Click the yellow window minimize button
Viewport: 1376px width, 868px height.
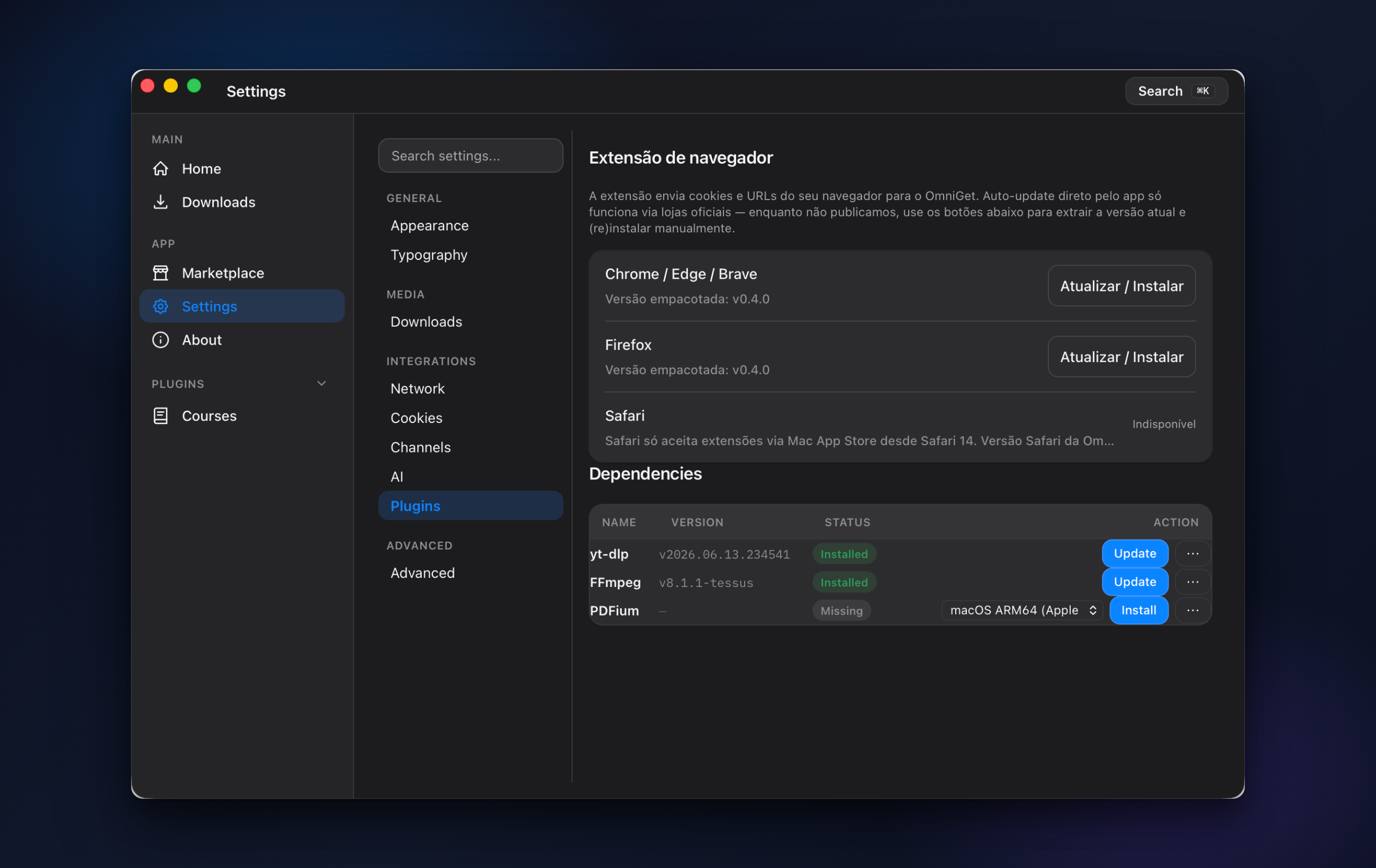coord(171,86)
